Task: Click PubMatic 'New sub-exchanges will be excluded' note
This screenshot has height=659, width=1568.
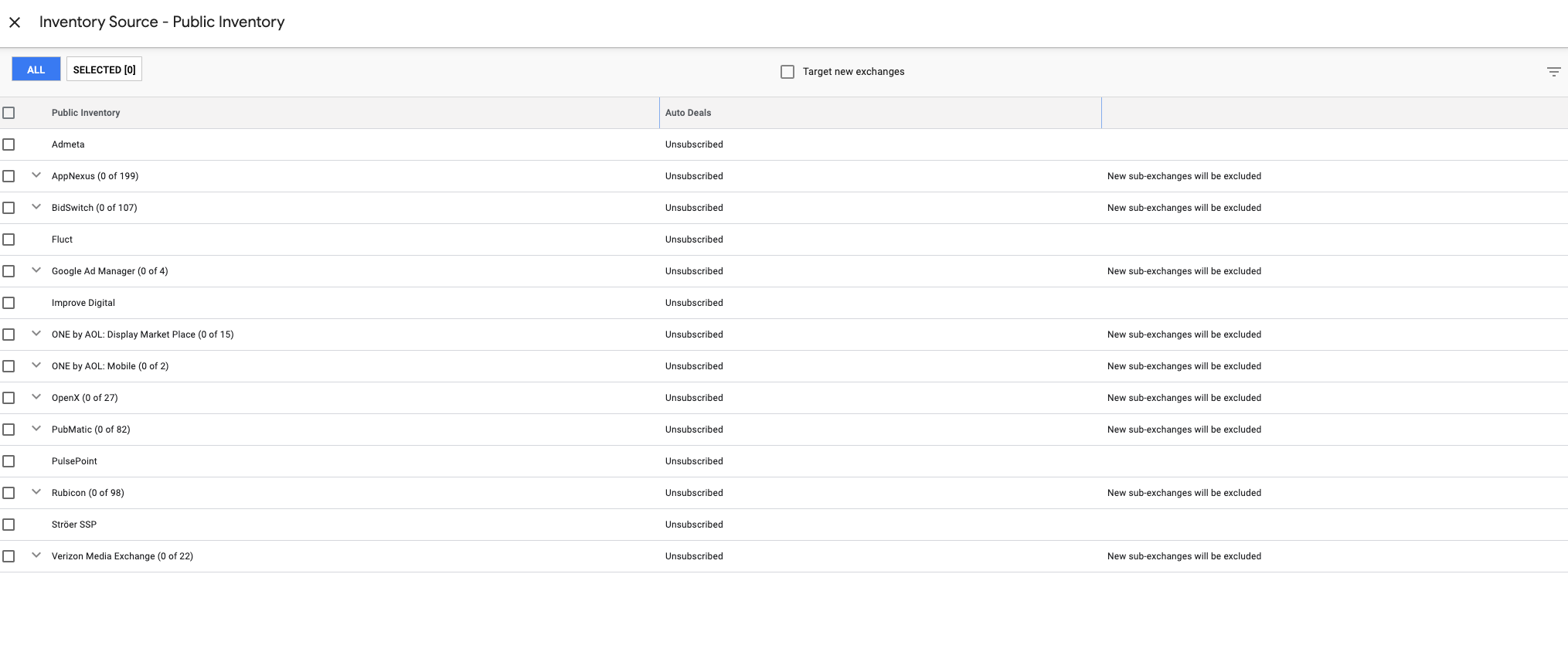Action: pos(1184,430)
